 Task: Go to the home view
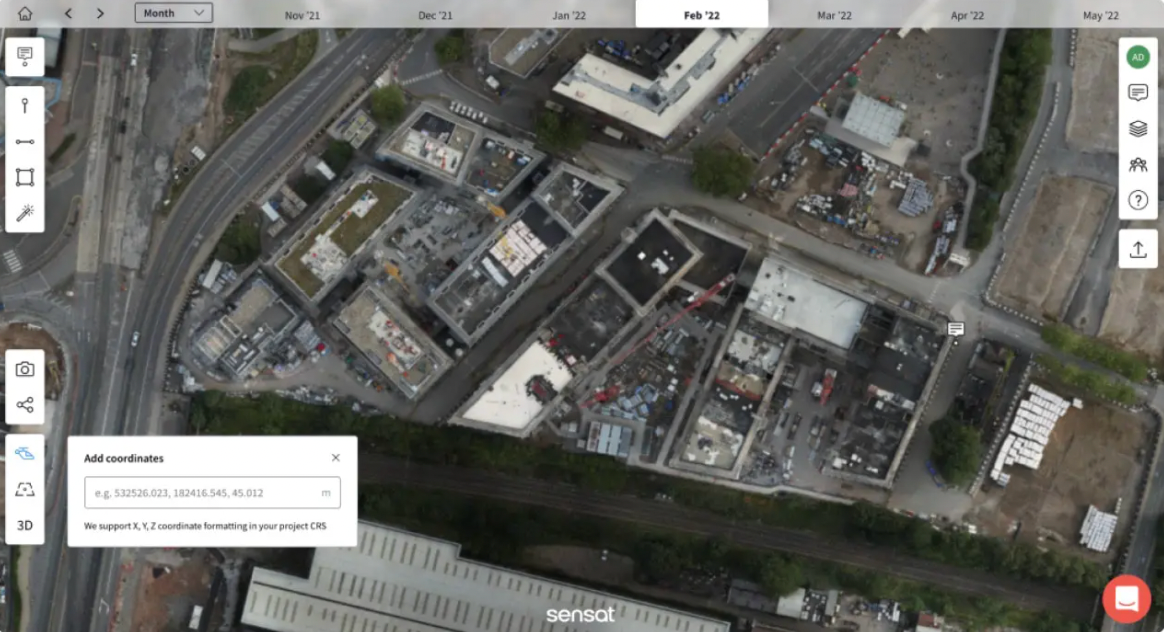tap(24, 13)
